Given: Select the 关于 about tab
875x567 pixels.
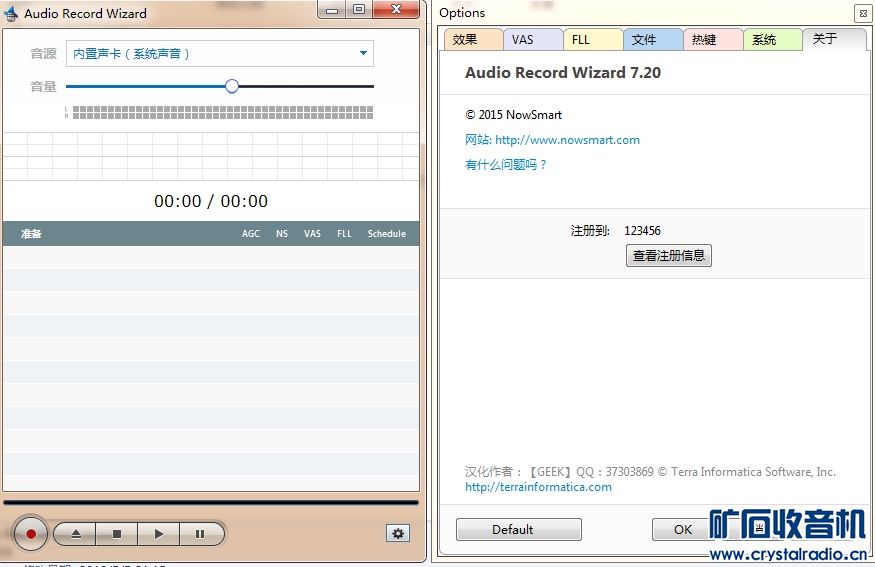Looking at the screenshot, I should point(834,39).
